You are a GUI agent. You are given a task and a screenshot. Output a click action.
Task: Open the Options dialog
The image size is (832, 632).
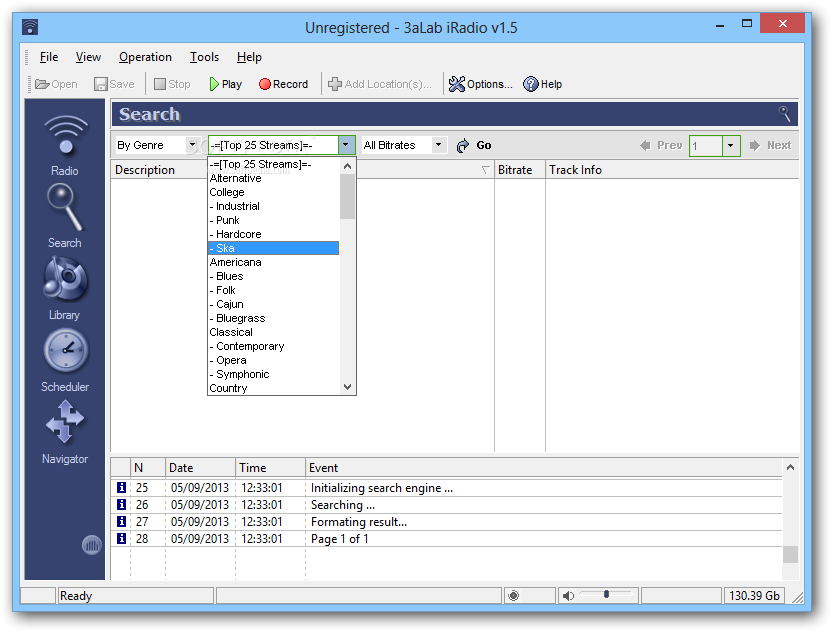click(480, 84)
